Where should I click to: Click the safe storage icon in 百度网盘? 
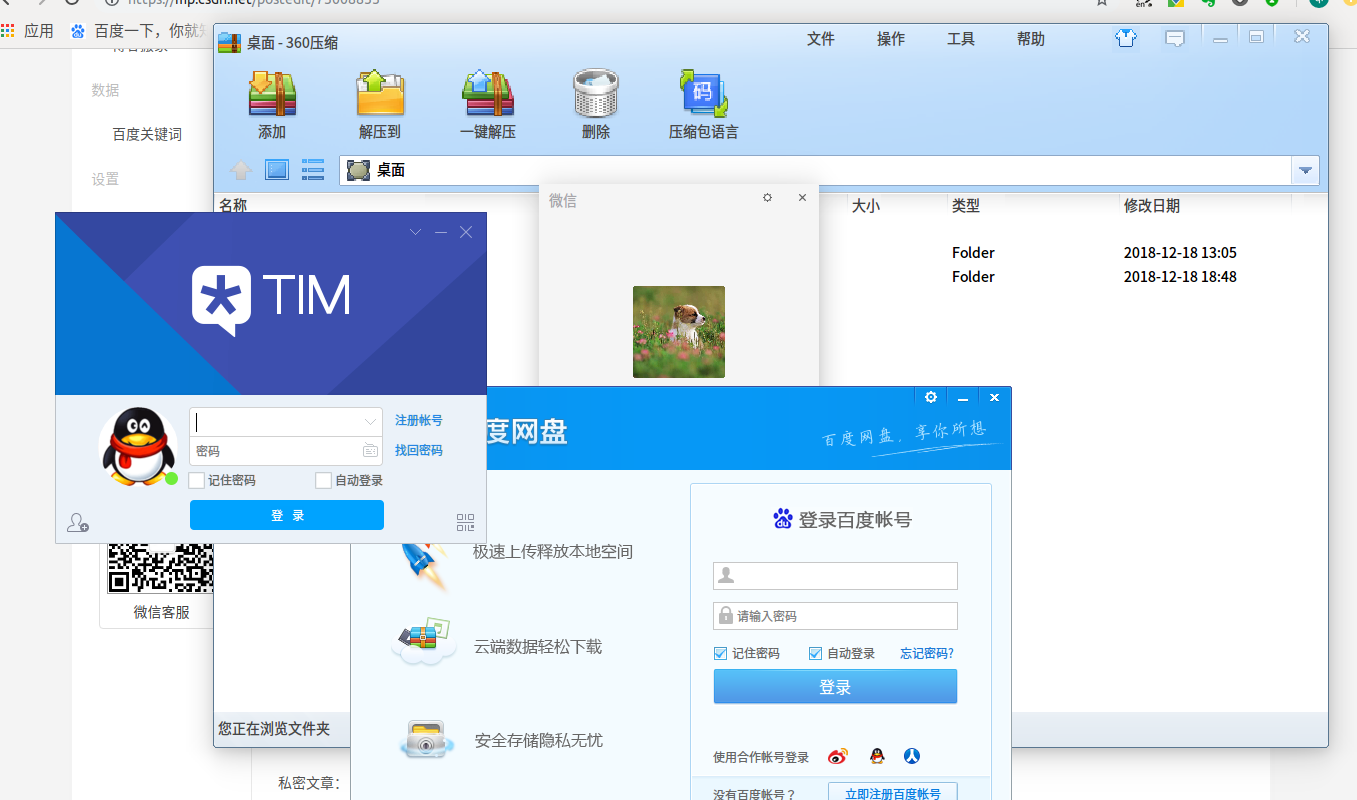click(429, 740)
